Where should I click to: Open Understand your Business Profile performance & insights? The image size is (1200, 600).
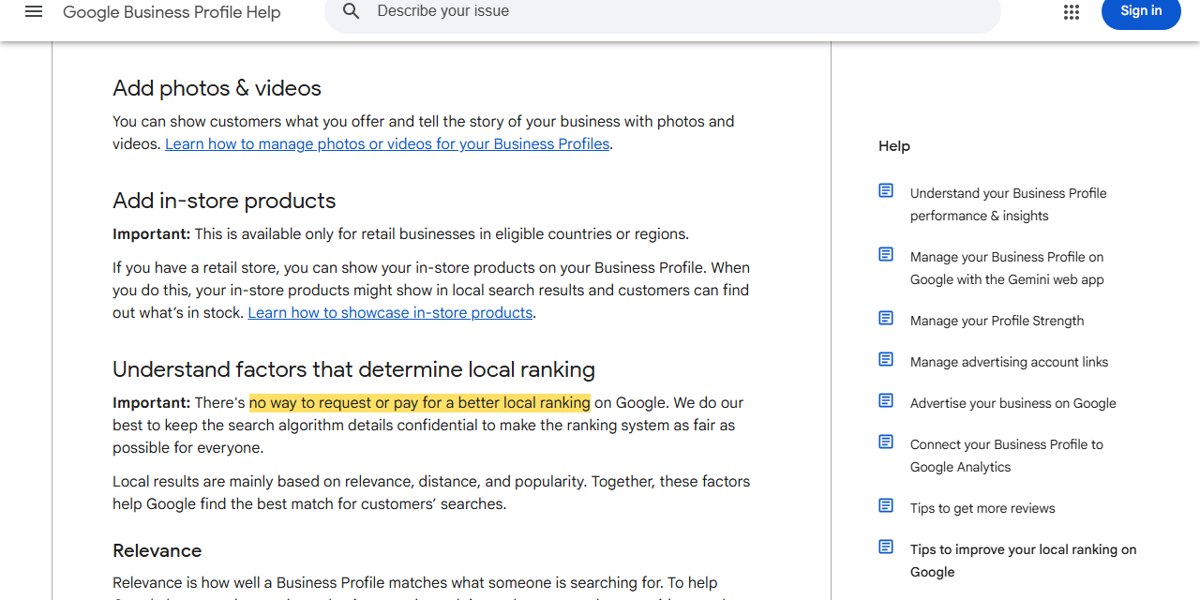click(x=1008, y=204)
